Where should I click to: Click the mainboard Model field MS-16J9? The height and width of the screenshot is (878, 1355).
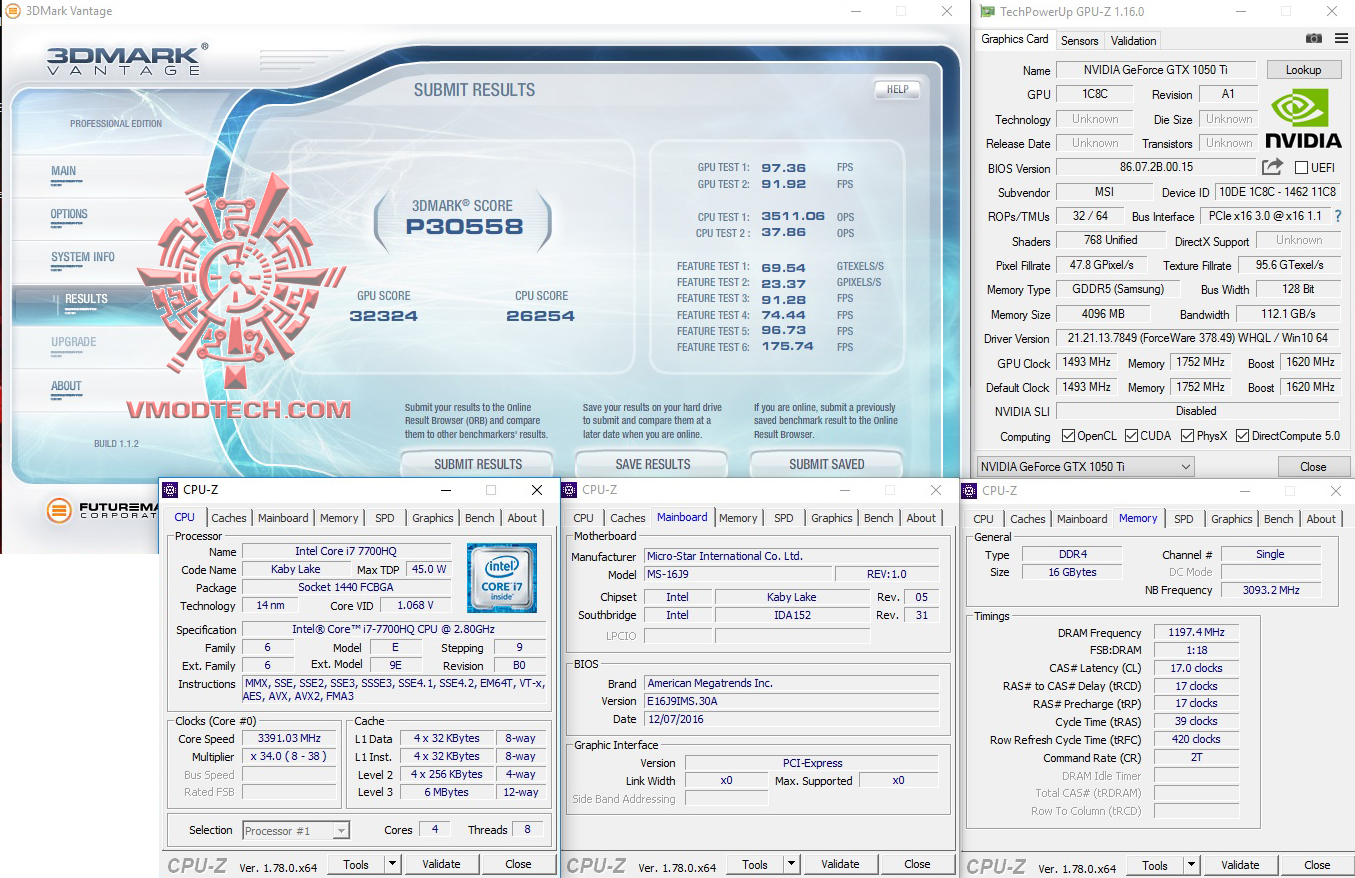pos(738,574)
